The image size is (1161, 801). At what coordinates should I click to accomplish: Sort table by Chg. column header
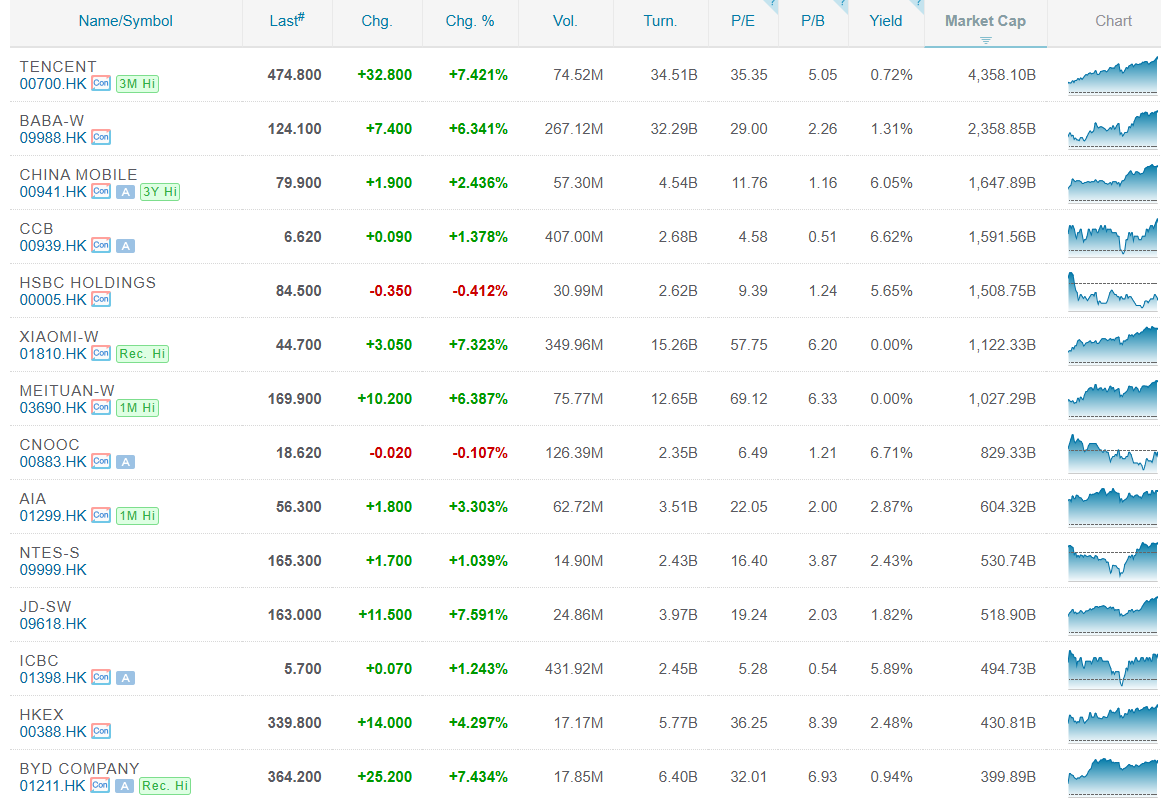pyautogui.click(x=377, y=21)
